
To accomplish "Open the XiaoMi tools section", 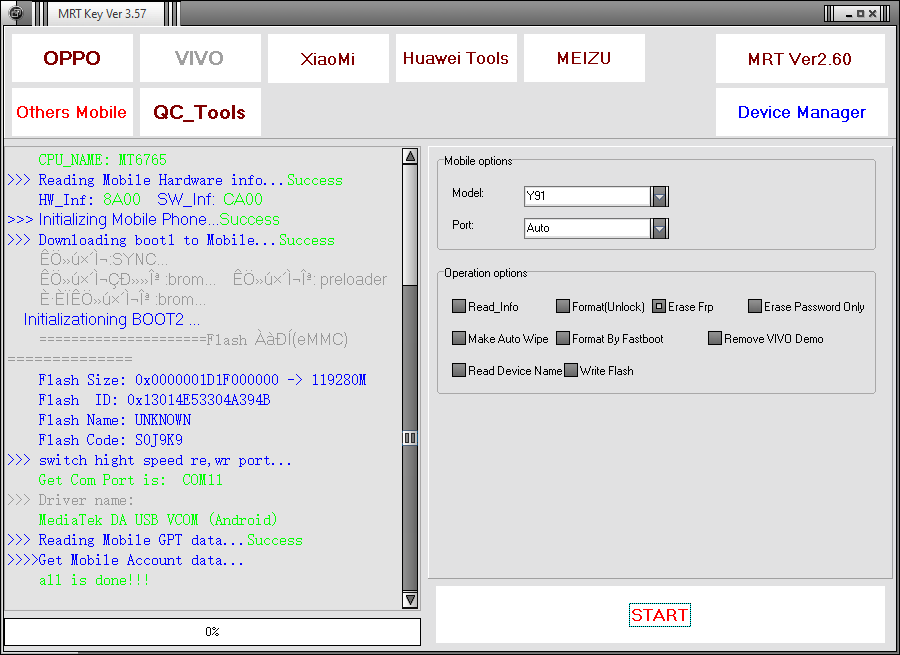I will (328, 58).
